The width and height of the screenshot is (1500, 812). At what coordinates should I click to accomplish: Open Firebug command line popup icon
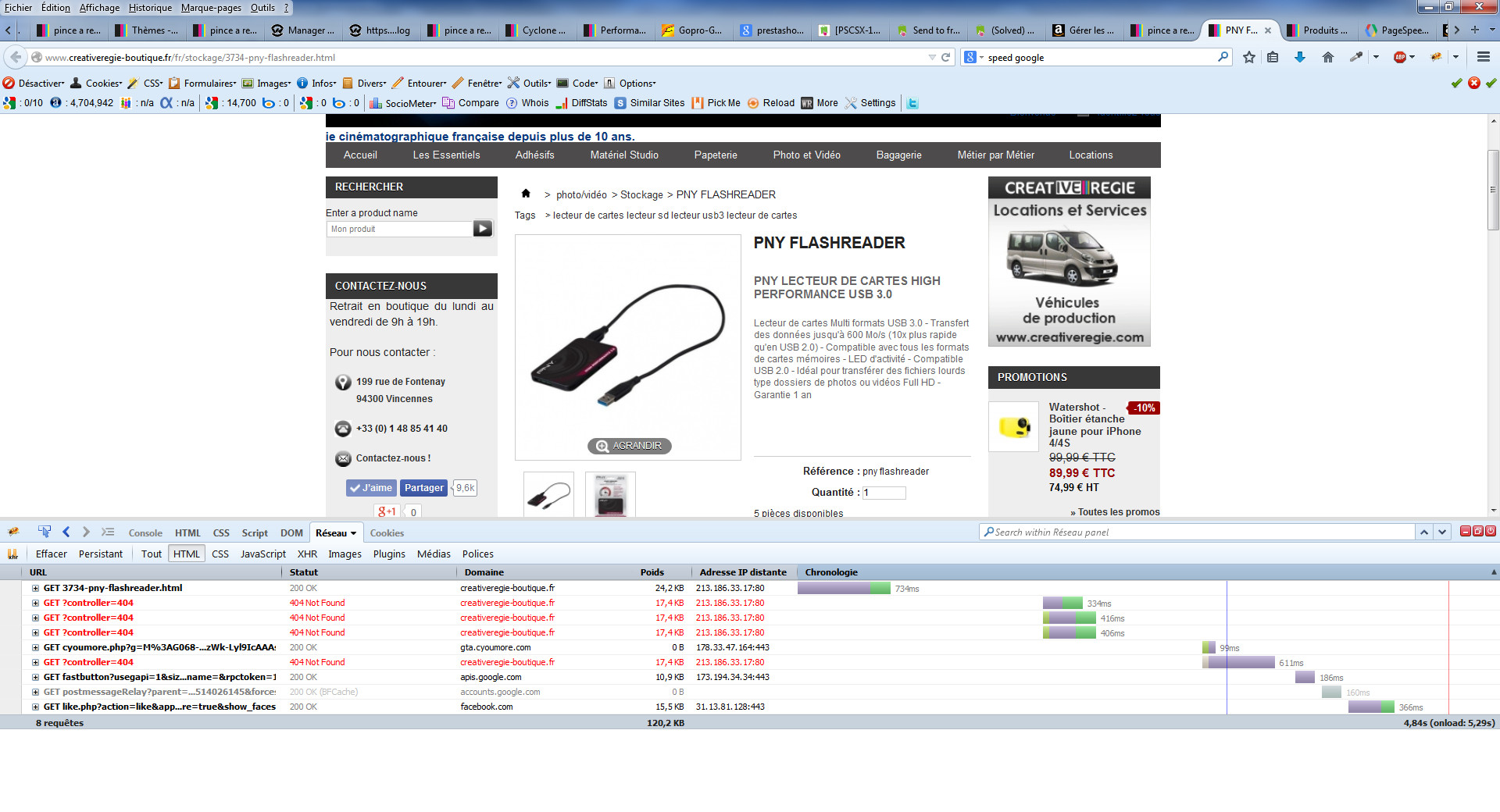click(x=108, y=532)
